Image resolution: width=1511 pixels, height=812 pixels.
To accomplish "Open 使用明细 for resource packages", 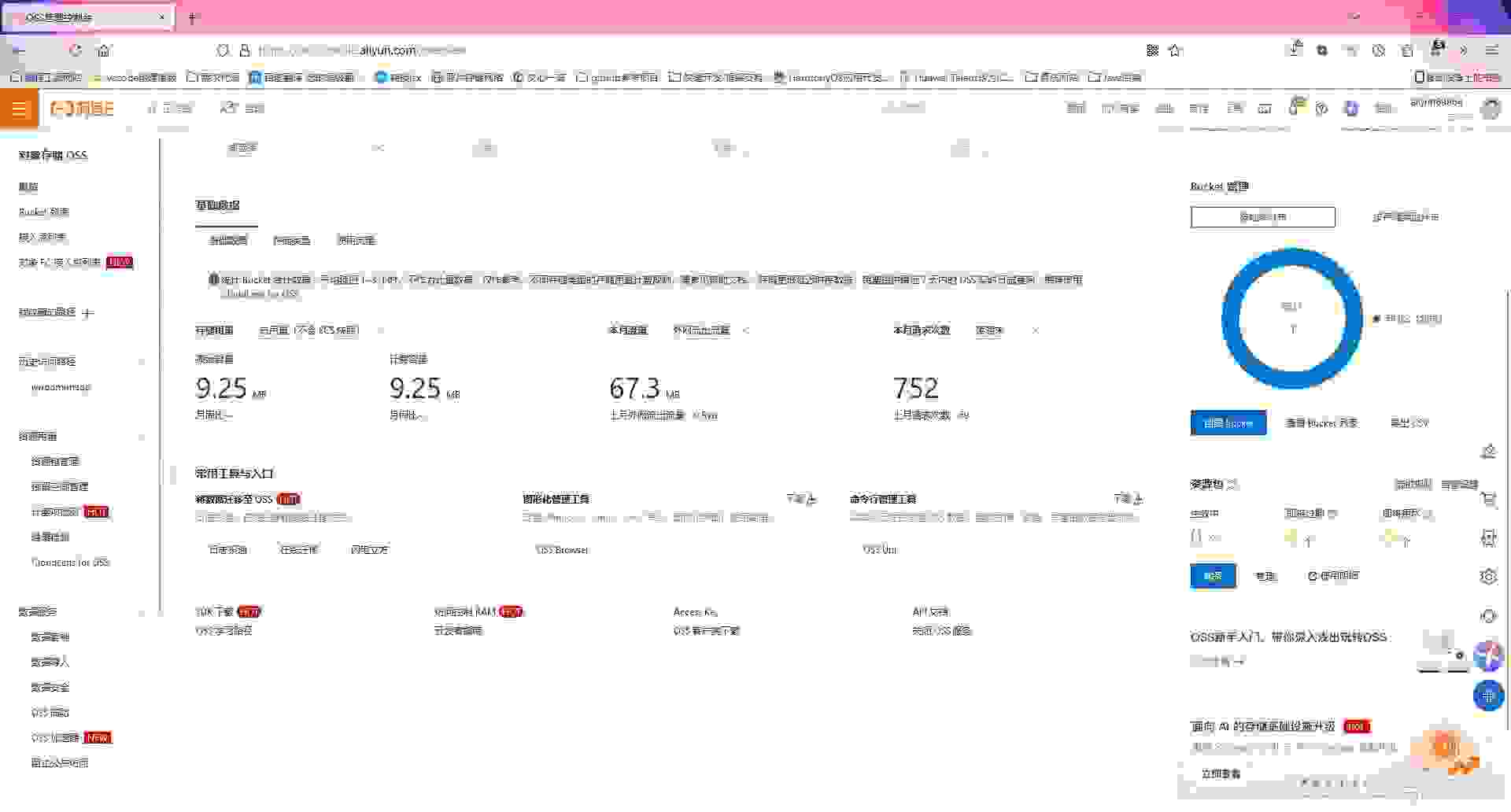I will 1334,576.
